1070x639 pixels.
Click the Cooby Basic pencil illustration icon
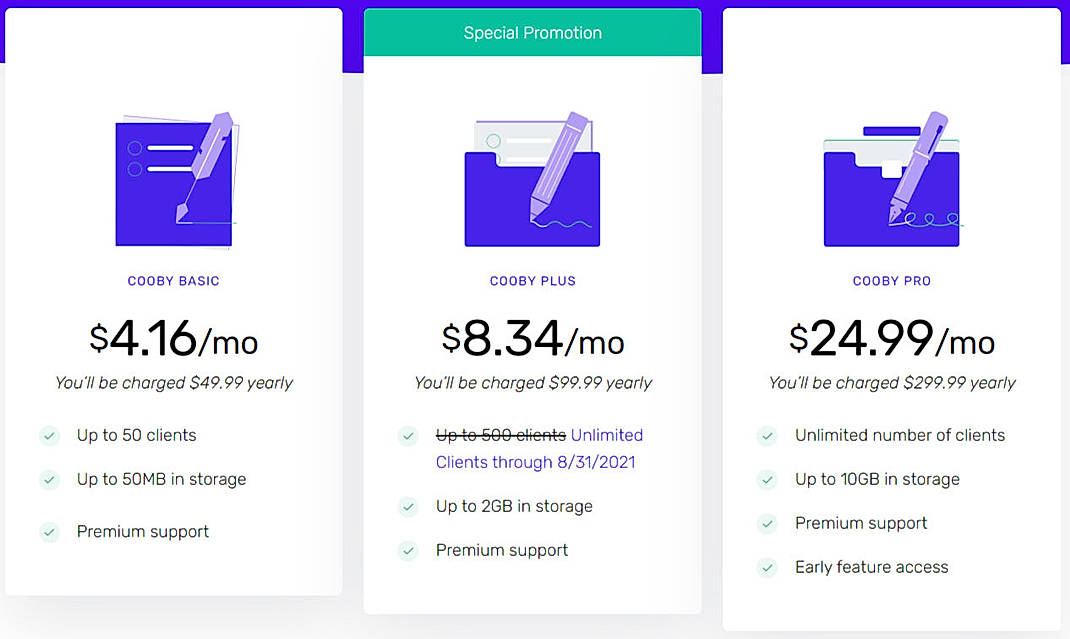pyautogui.click(x=174, y=180)
